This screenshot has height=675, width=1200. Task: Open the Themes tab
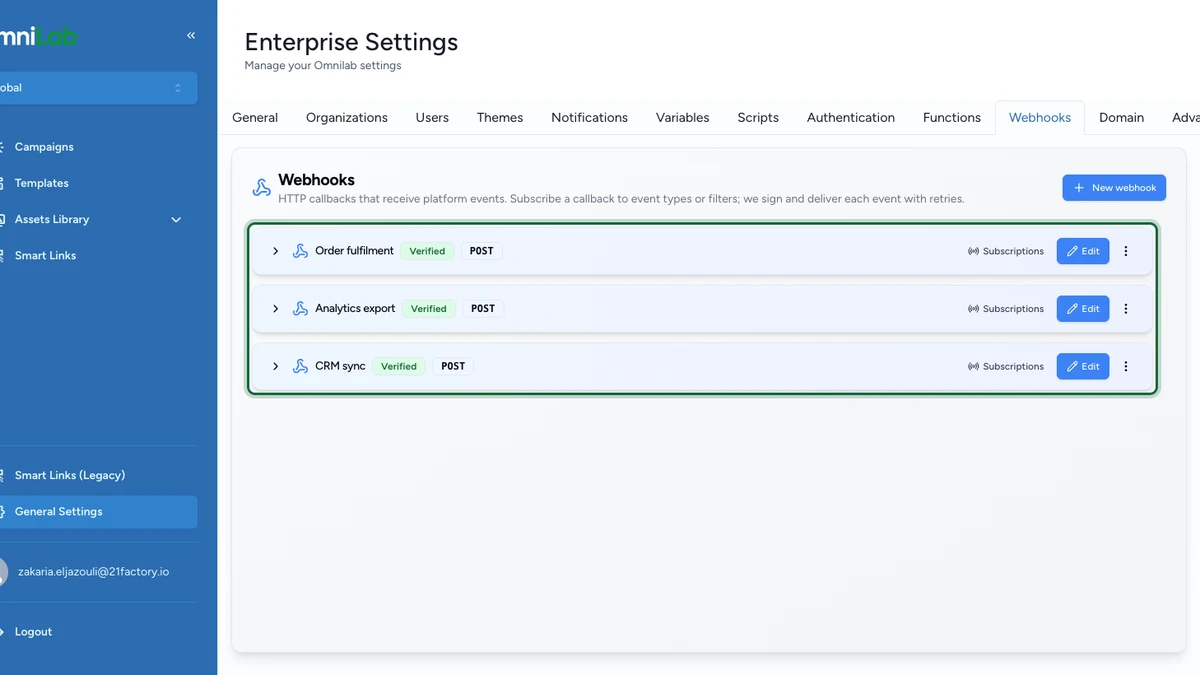tap(500, 117)
